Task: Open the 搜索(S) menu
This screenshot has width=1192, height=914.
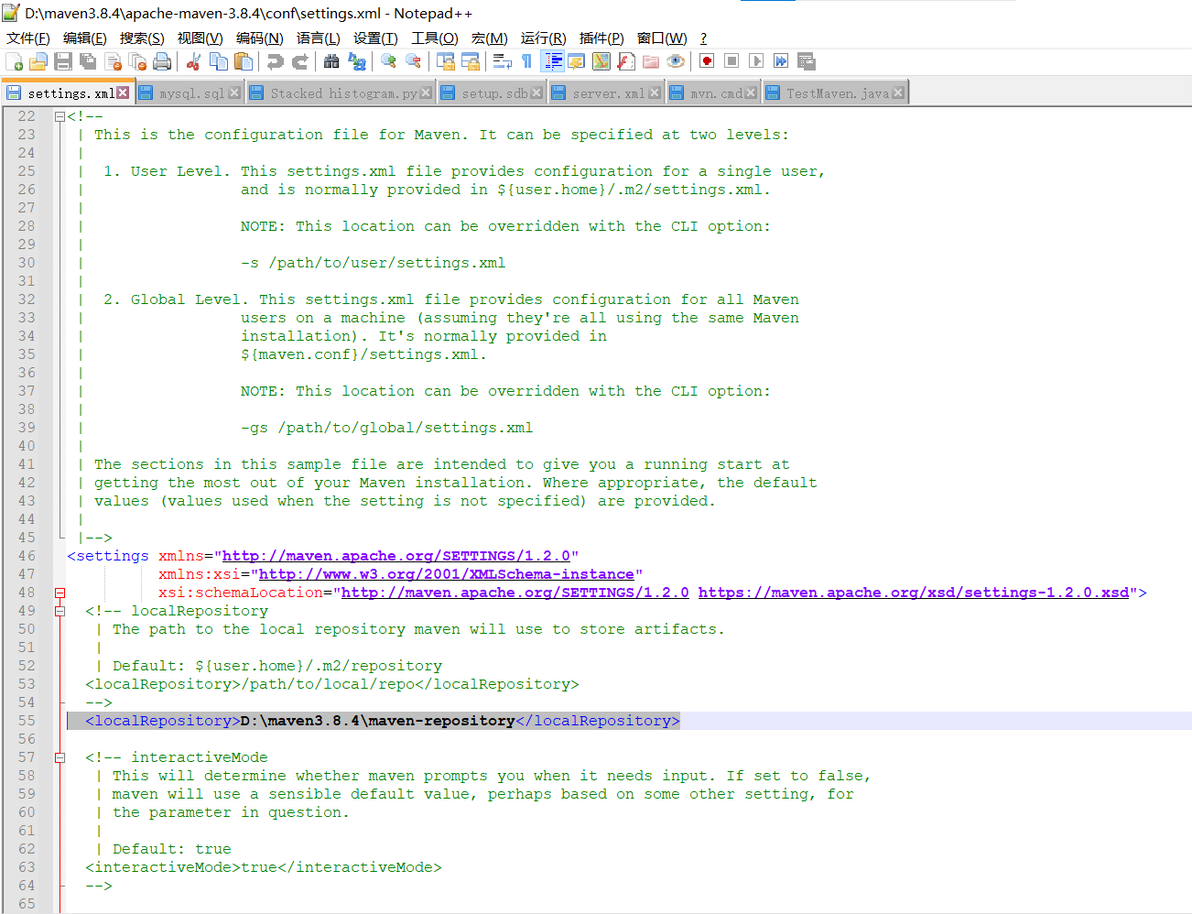Action: click(x=141, y=38)
